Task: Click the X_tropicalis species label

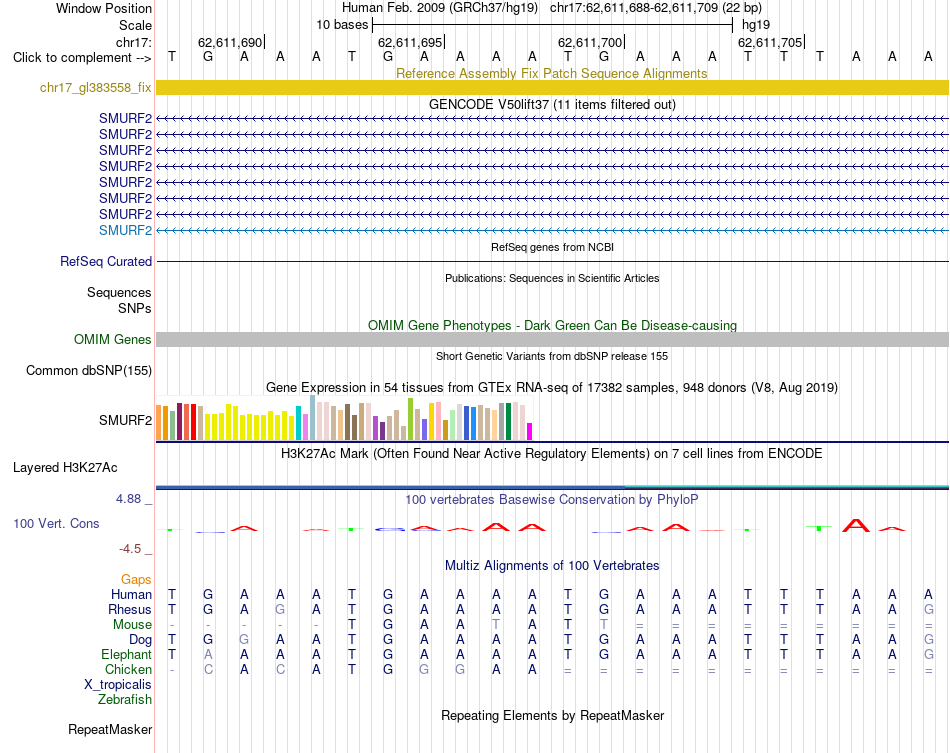Action: point(118,685)
